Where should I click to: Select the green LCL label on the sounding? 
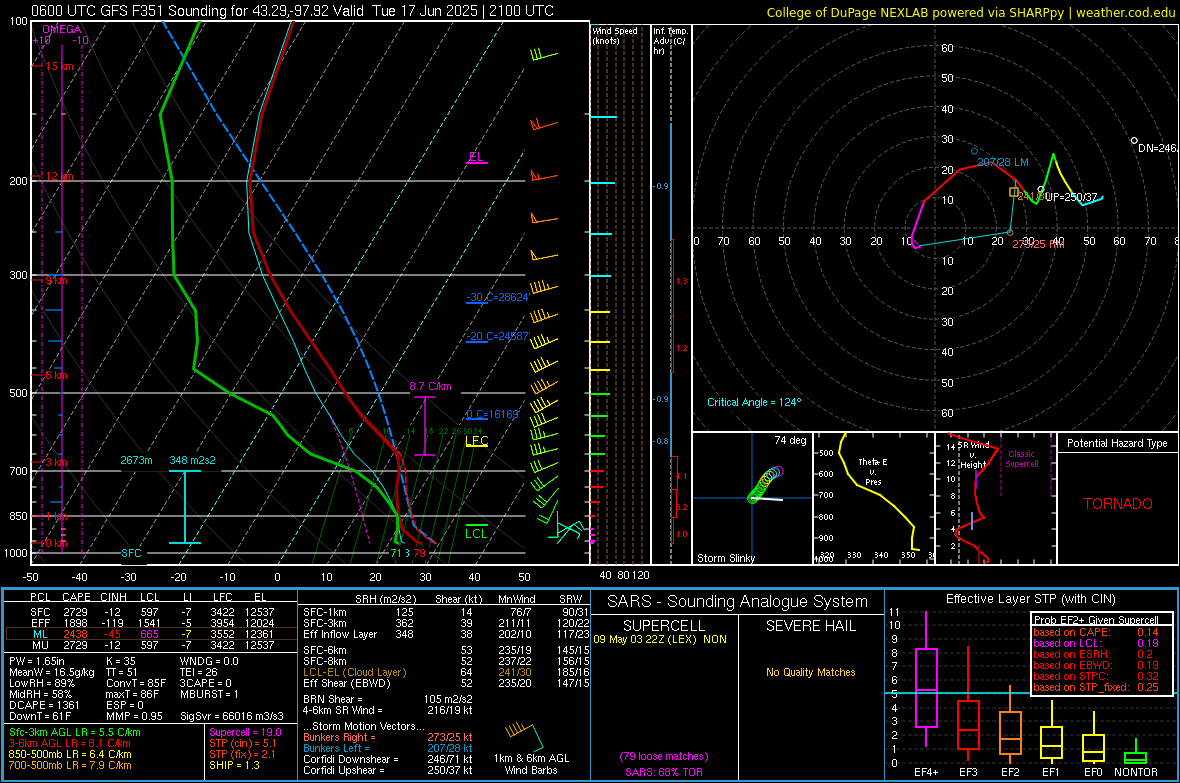point(476,533)
